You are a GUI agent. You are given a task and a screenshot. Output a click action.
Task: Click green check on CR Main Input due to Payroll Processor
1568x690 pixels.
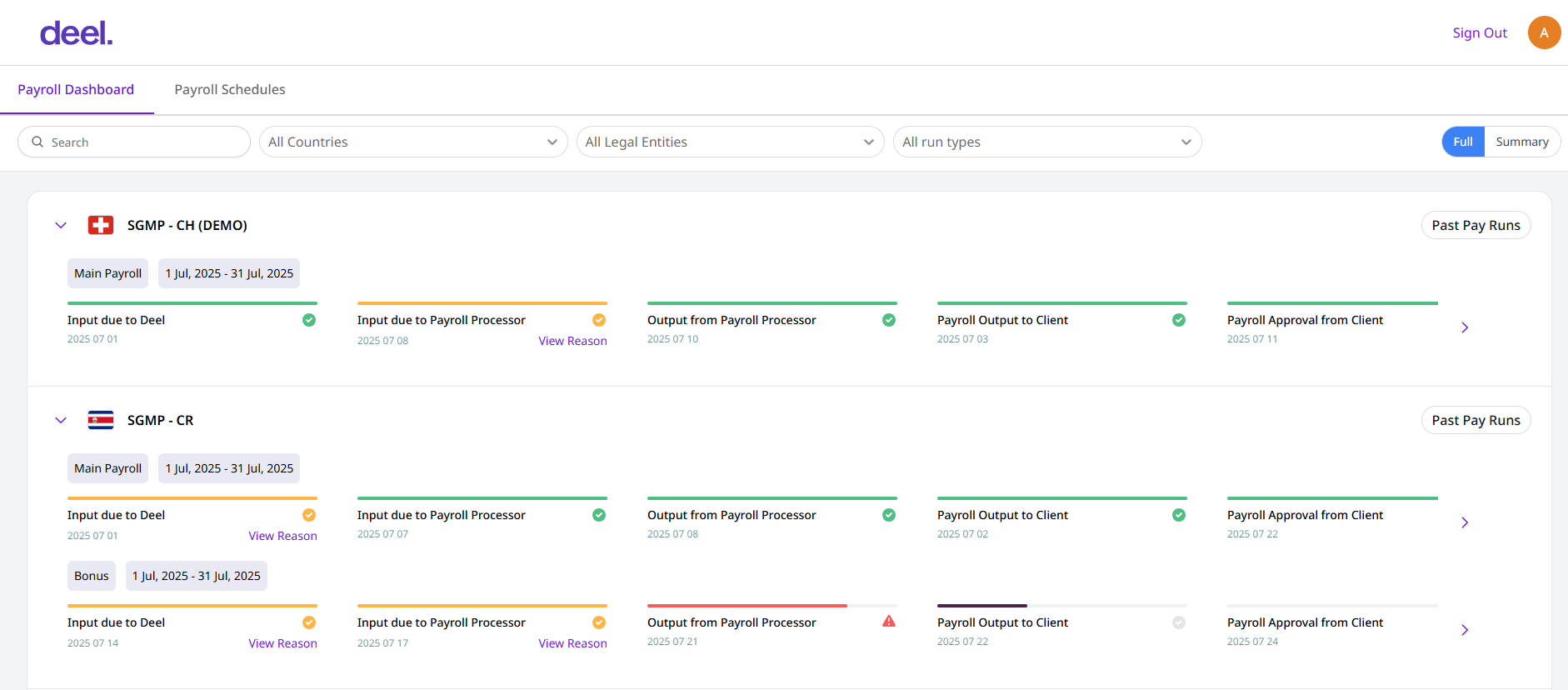[599, 515]
